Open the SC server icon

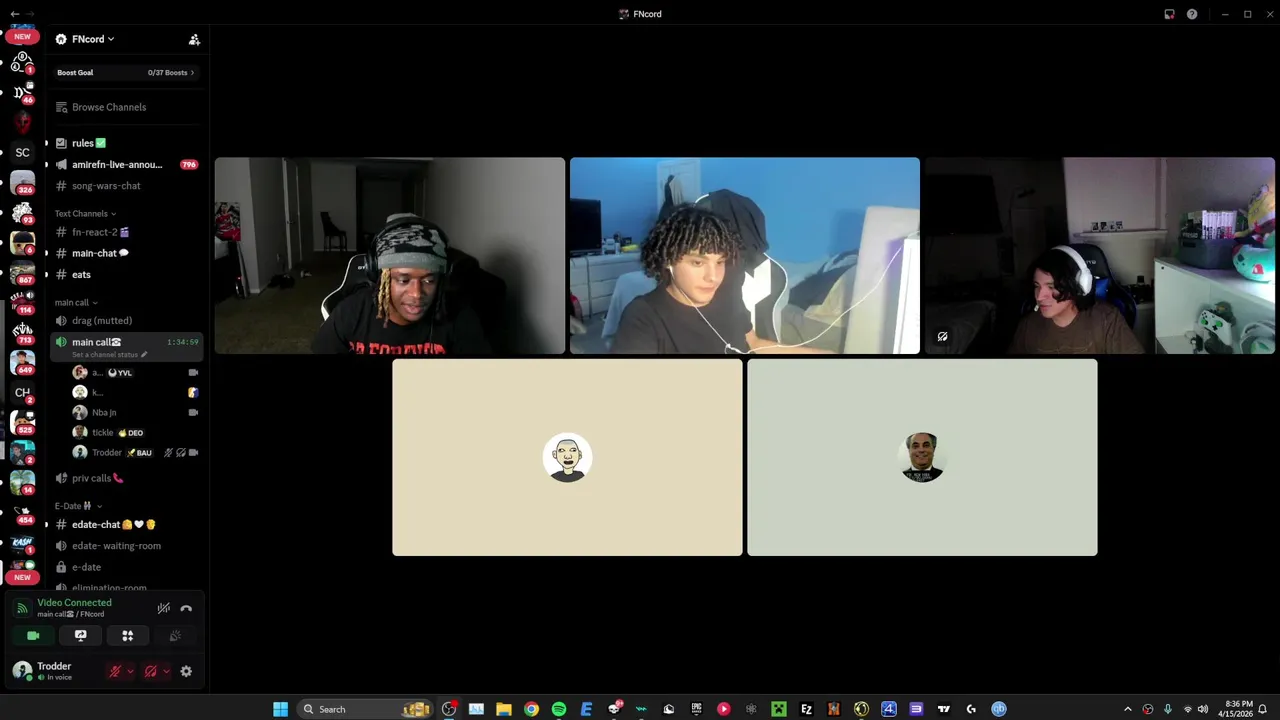tap(22, 153)
